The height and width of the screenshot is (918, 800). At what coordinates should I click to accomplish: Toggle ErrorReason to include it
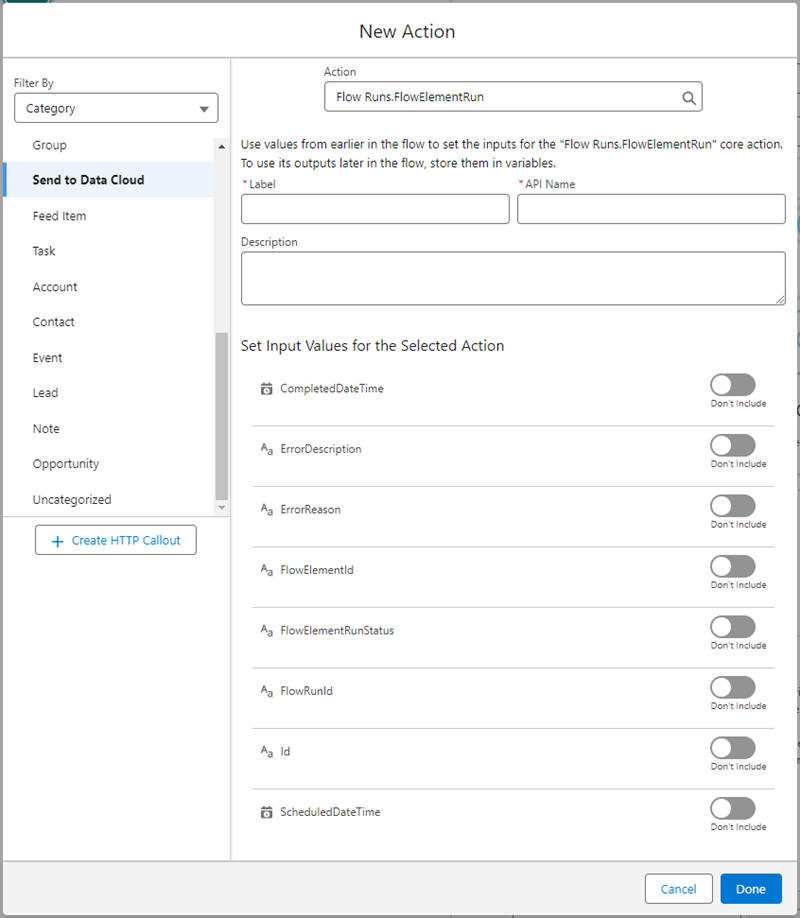pos(733,506)
